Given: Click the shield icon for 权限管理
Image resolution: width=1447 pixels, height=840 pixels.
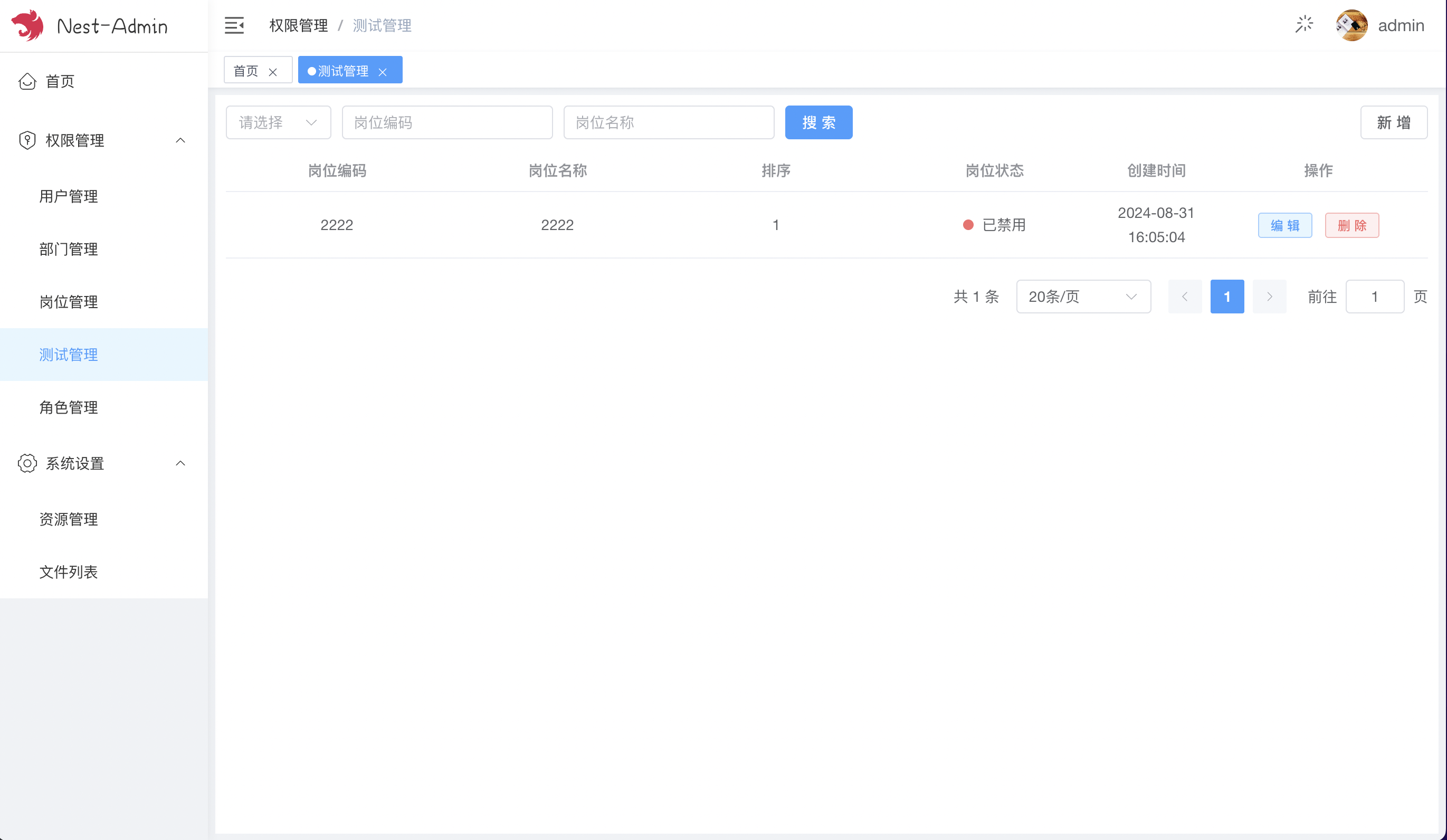Looking at the screenshot, I should click(x=27, y=140).
